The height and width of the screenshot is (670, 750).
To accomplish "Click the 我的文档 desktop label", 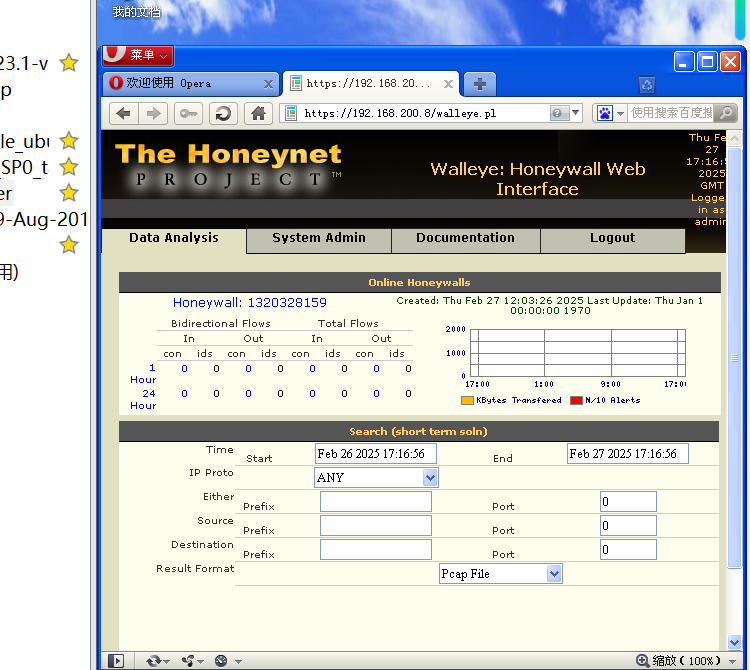I will coord(136,11).
